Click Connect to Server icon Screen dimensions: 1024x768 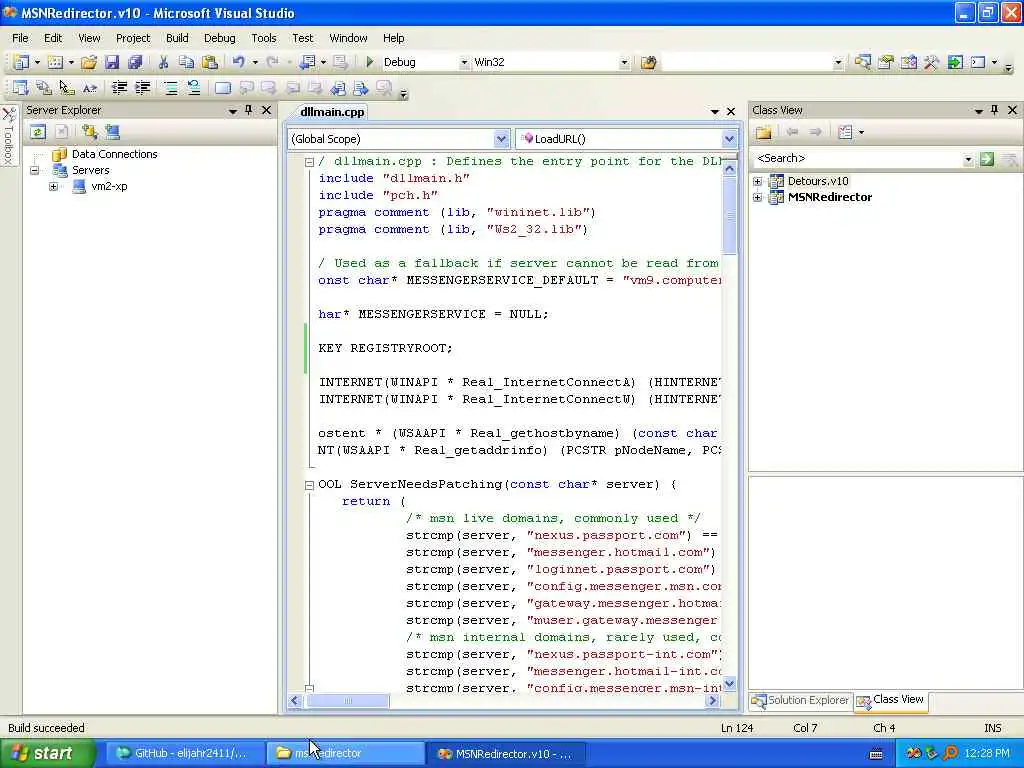tap(112, 132)
